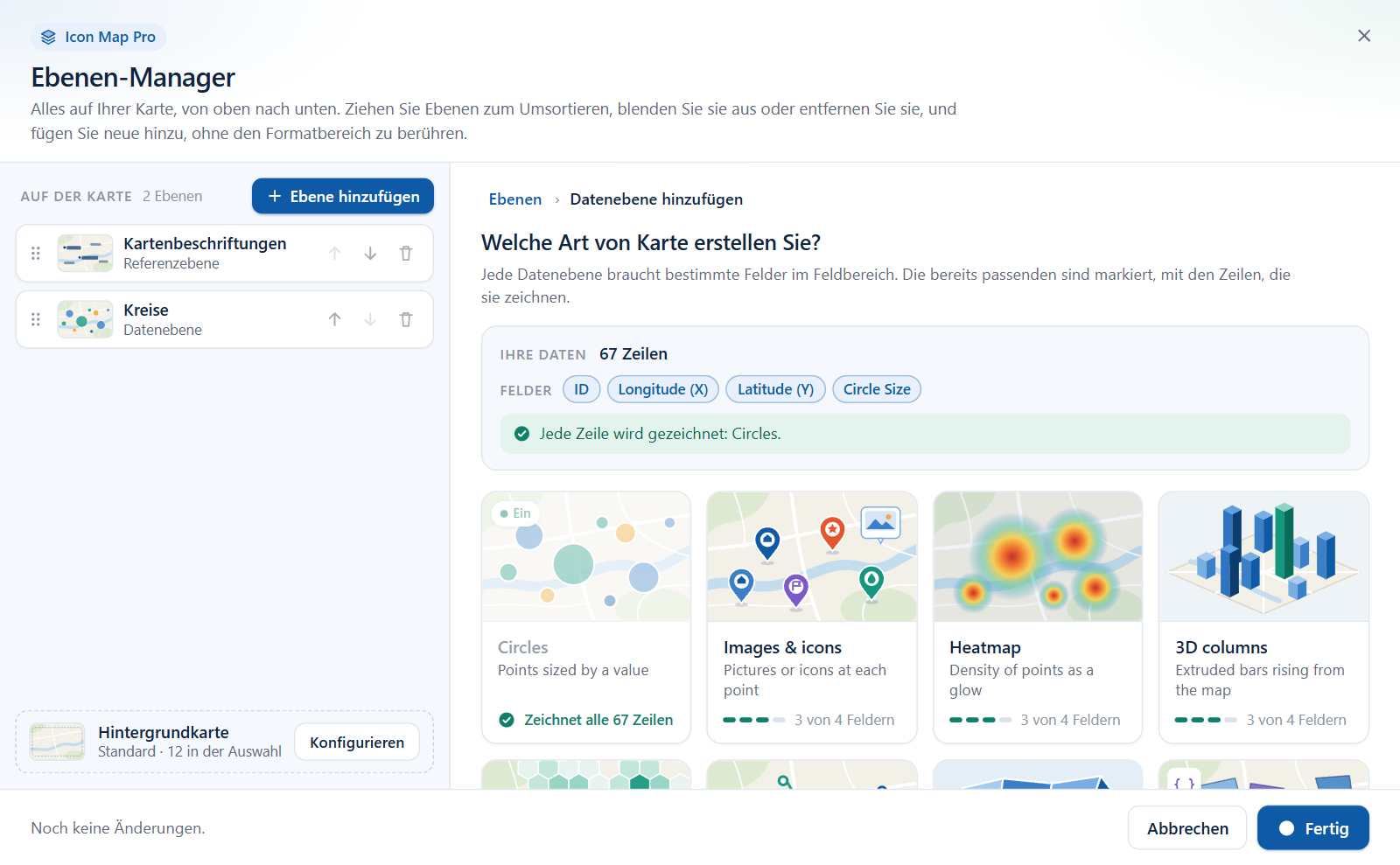Pick the Heatmap layer card
This screenshot has width=1400, height=865.
[x=1038, y=617]
